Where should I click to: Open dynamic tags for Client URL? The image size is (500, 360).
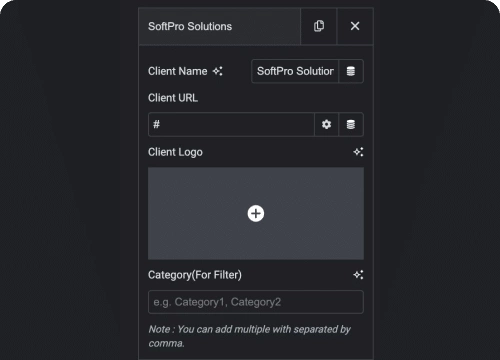pyautogui.click(x=351, y=124)
